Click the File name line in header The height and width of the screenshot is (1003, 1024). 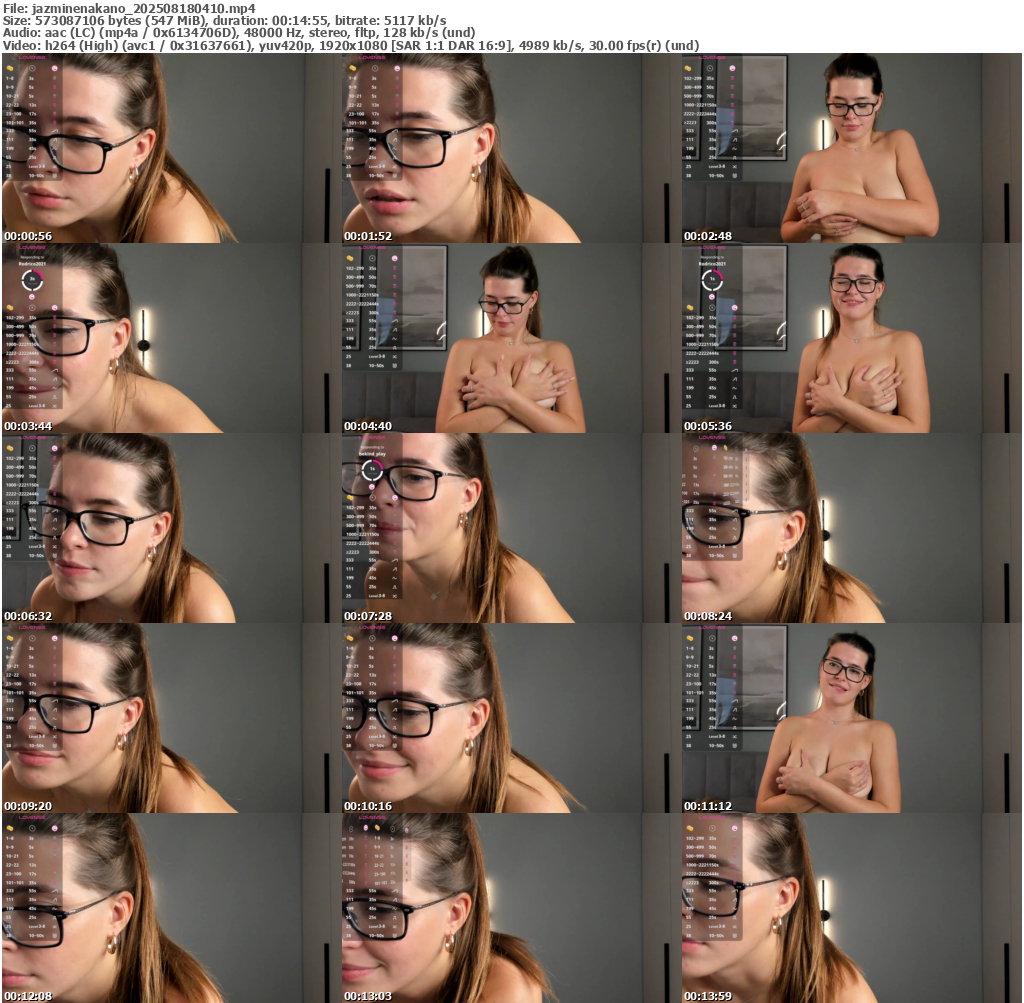129,8
